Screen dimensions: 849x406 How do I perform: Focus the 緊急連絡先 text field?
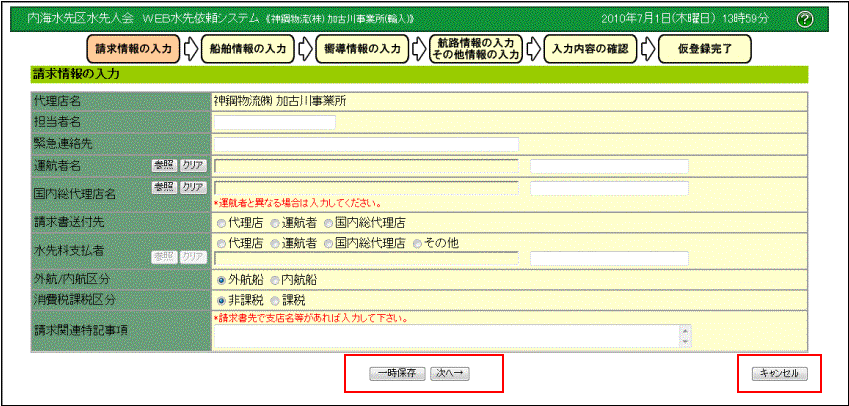pos(365,144)
